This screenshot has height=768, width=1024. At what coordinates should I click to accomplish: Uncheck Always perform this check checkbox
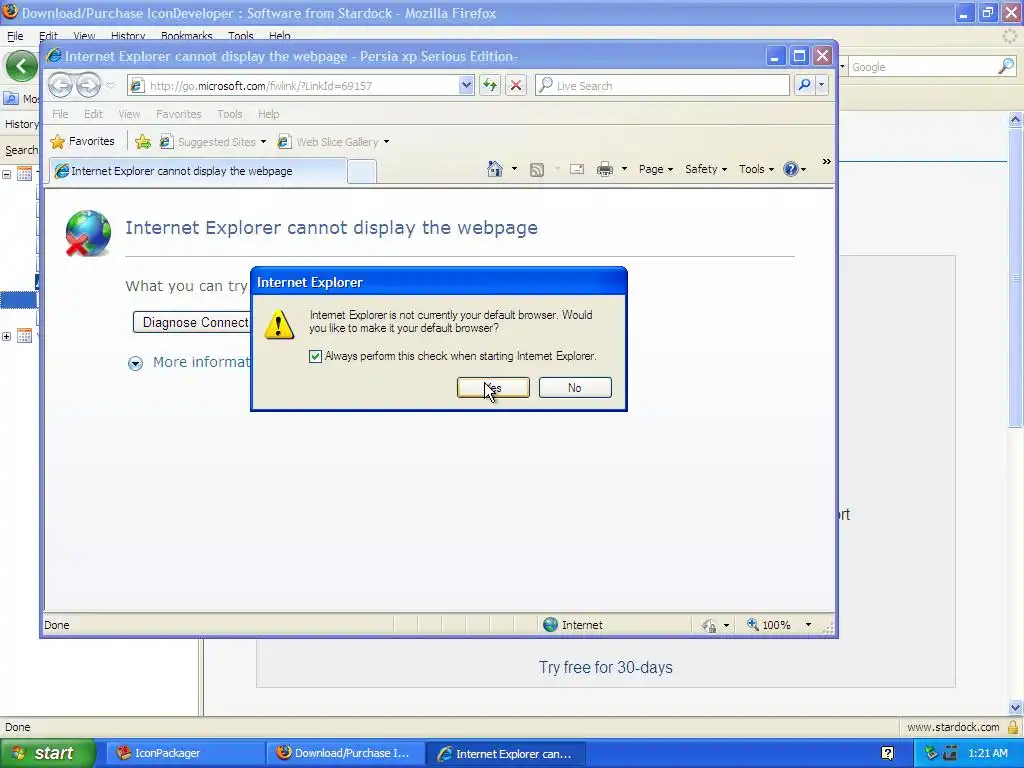point(315,356)
